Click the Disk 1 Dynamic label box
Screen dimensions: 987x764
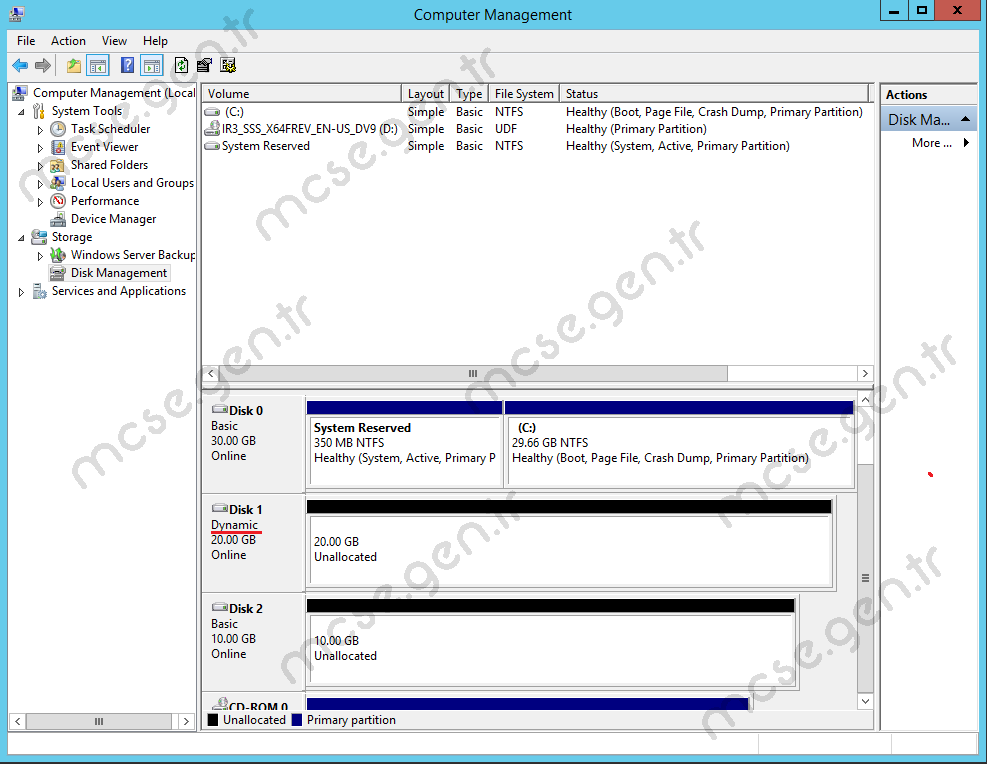point(253,542)
